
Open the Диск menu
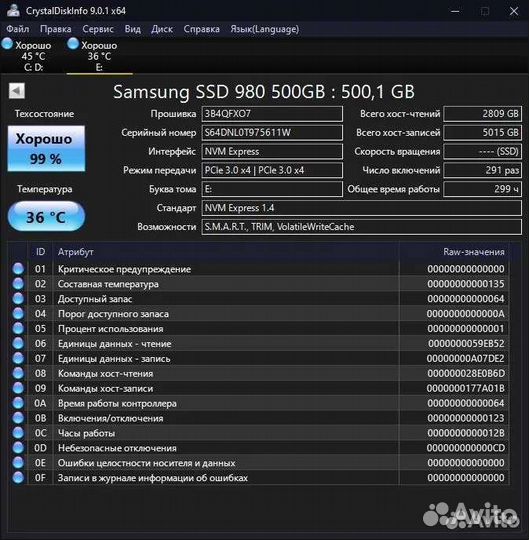[x=162, y=29]
